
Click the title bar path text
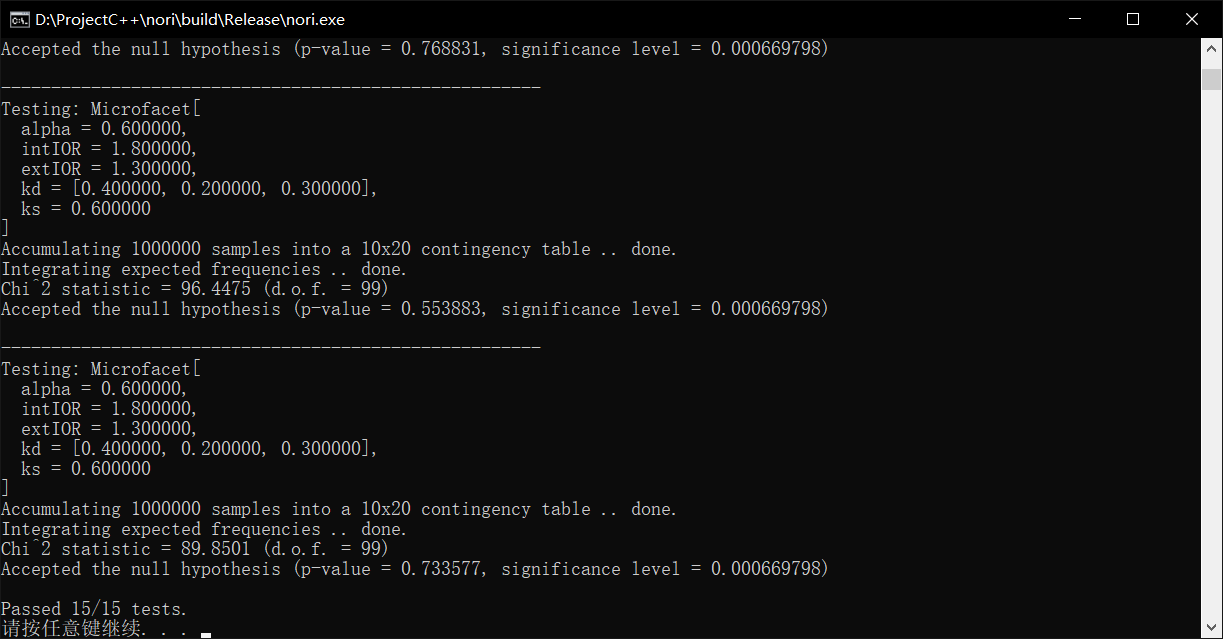point(190,19)
